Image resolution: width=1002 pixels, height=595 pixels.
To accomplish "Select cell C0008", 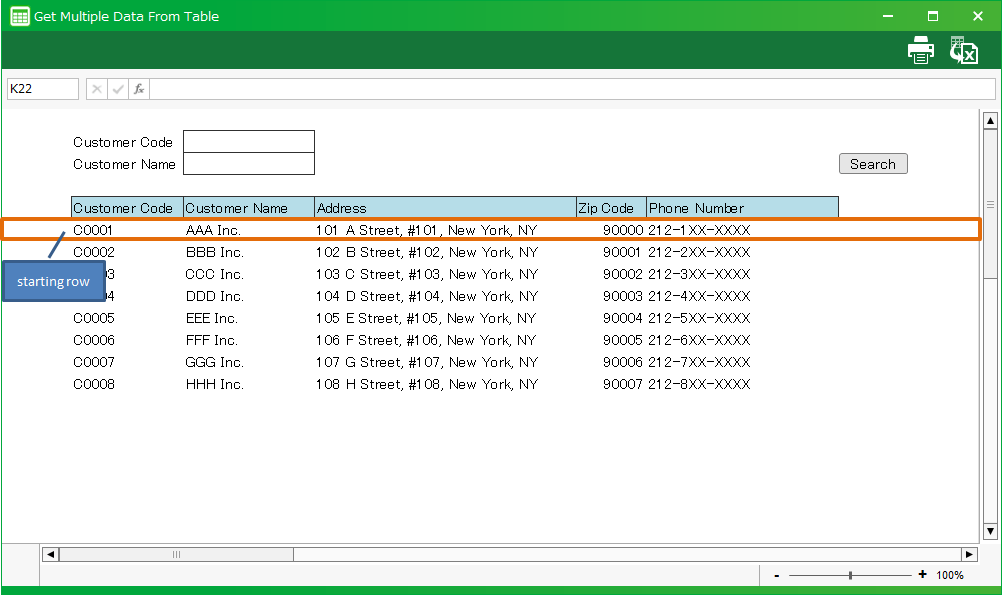I will click(94, 384).
